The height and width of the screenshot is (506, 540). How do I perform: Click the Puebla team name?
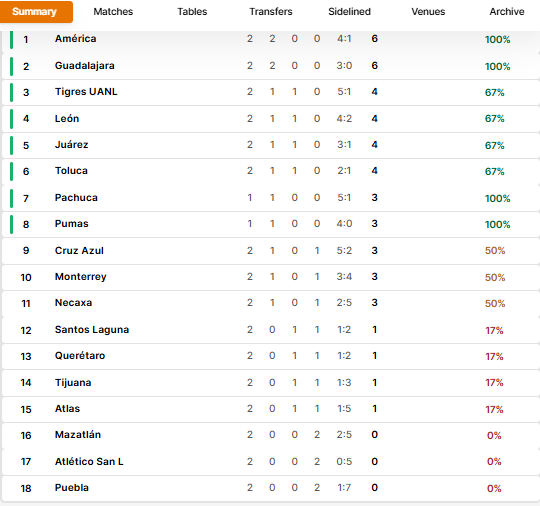coord(72,487)
